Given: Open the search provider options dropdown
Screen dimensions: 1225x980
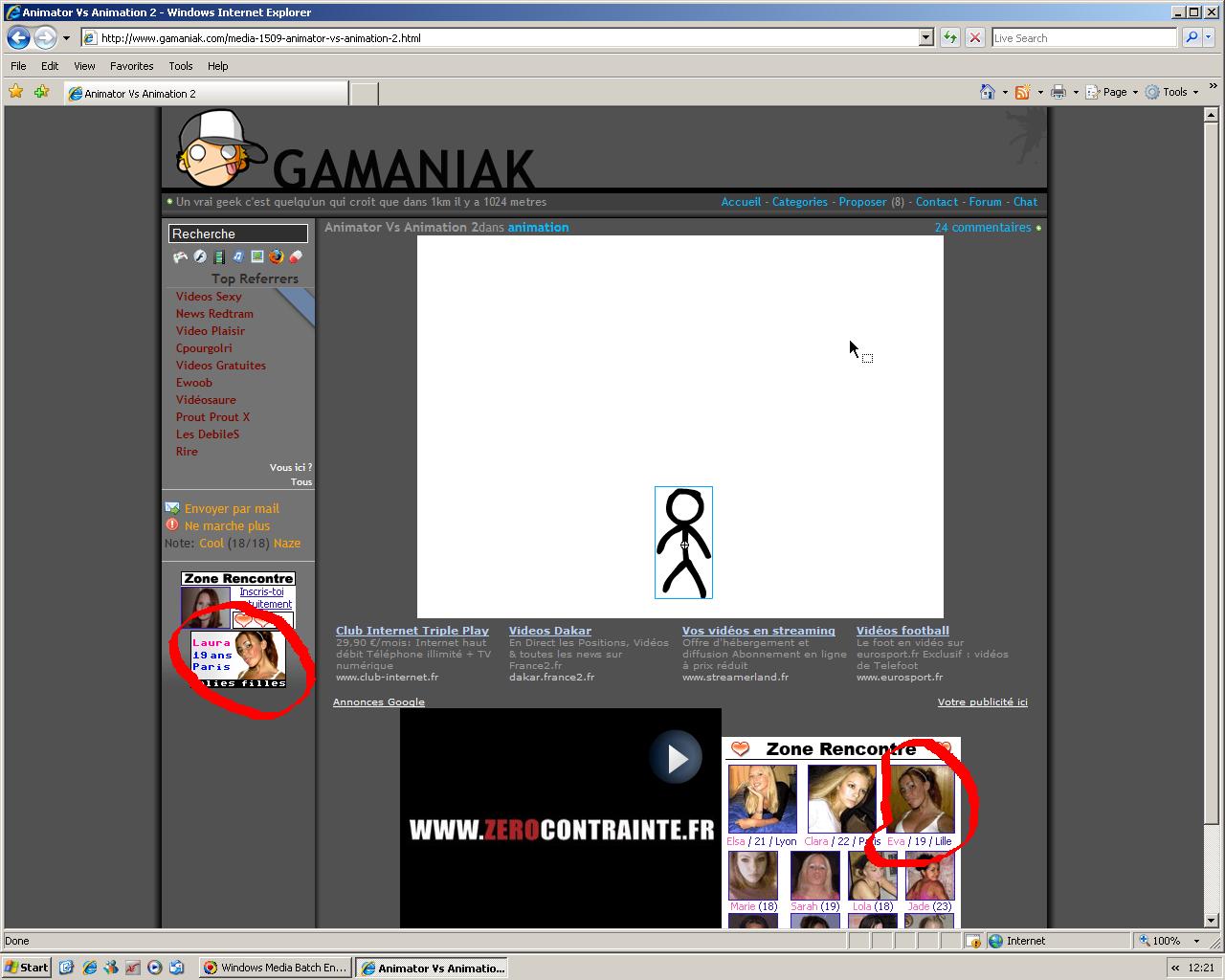Looking at the screenshot, I should click(x=1209, y=37).
